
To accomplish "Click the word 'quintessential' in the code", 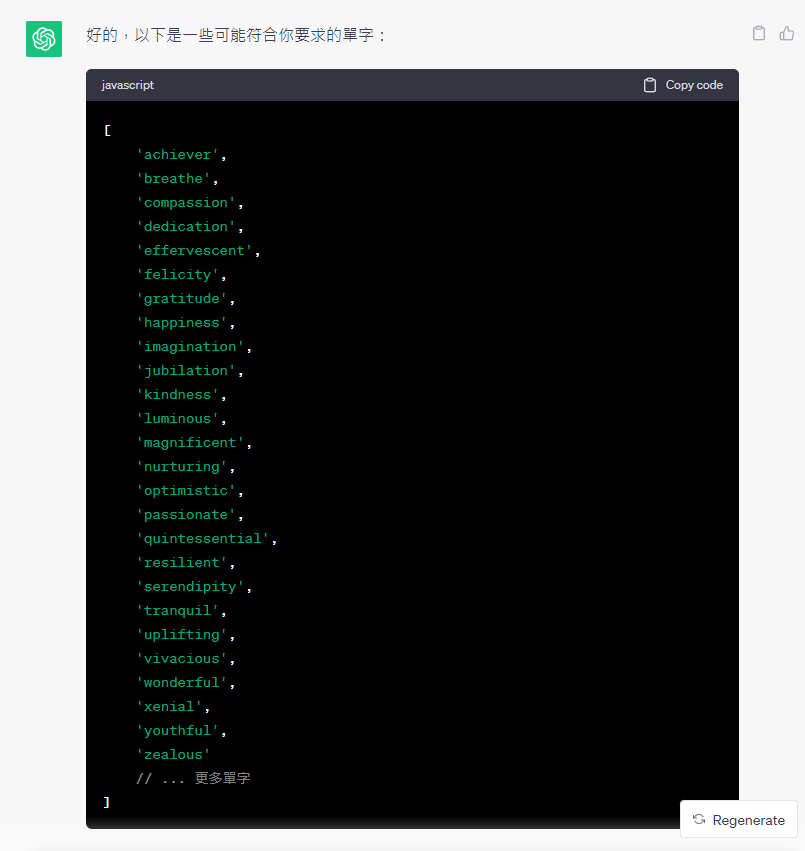I will click(202, 538).
